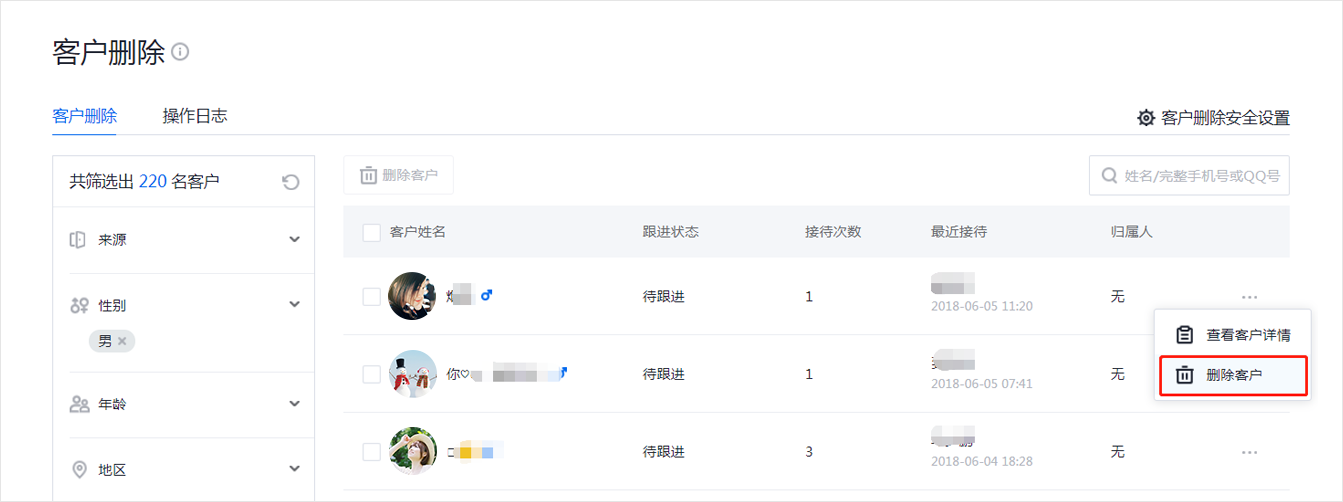Click the 来源 source icon
The height and width of the screenshot is (502, 1343).
[78, 240]
